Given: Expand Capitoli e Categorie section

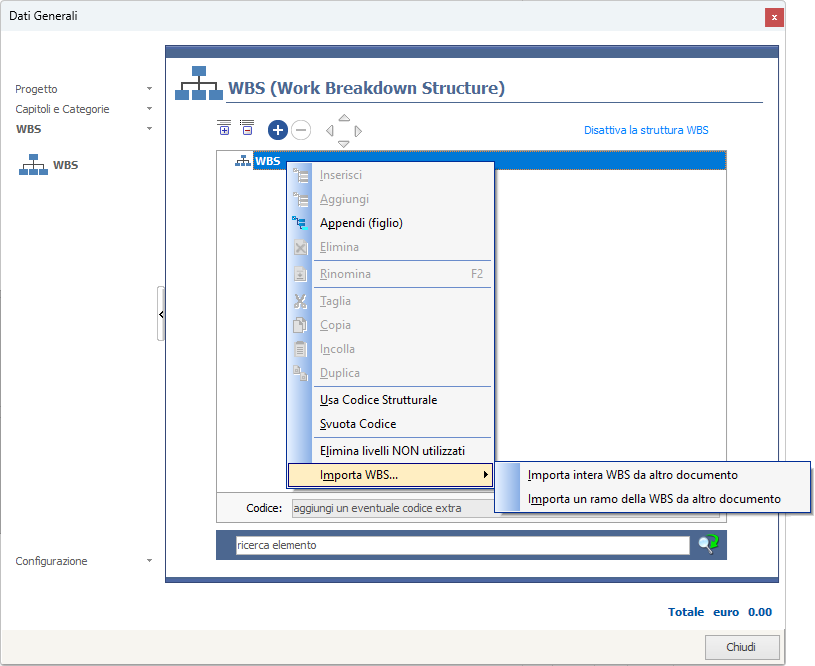Looking at the screenshot, I should [x=149, y=109].
